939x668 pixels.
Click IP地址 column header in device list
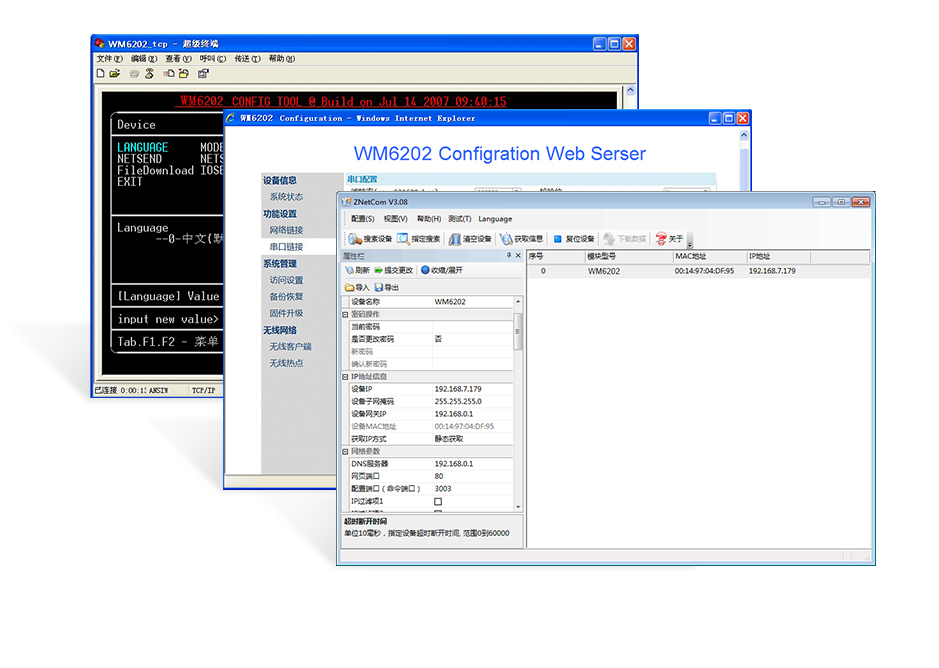tap(779, 256)
